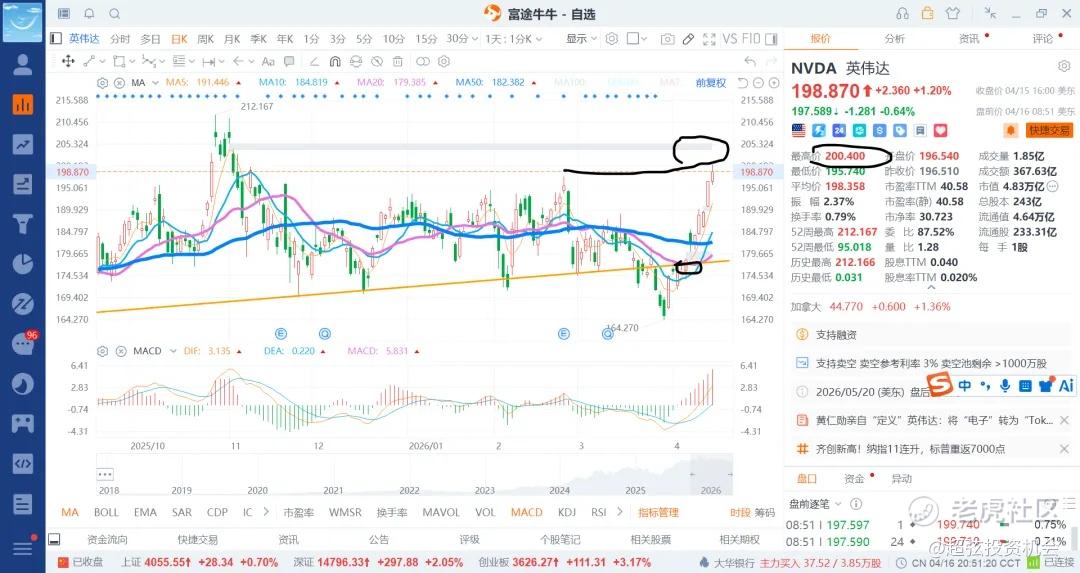Screen dimensions: 1080x573
Task: Hide drawings with the crossed-eye icon
Action: [x=377, y=61]
